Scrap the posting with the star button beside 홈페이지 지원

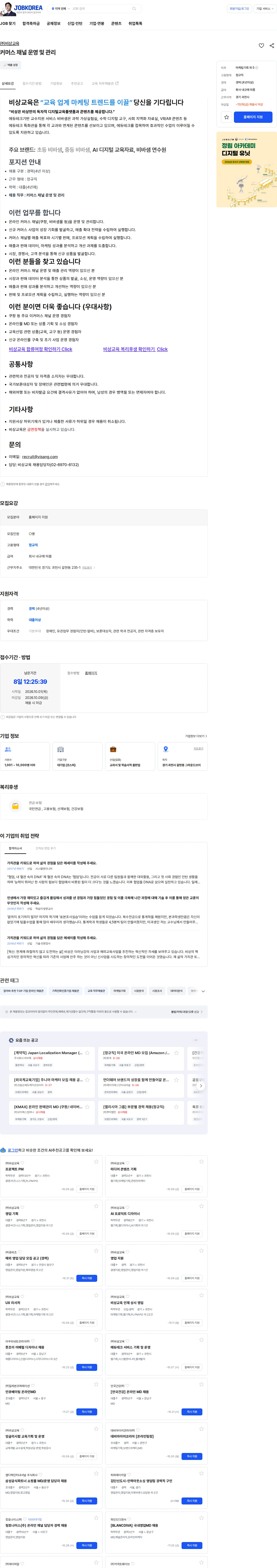point(227,117)
